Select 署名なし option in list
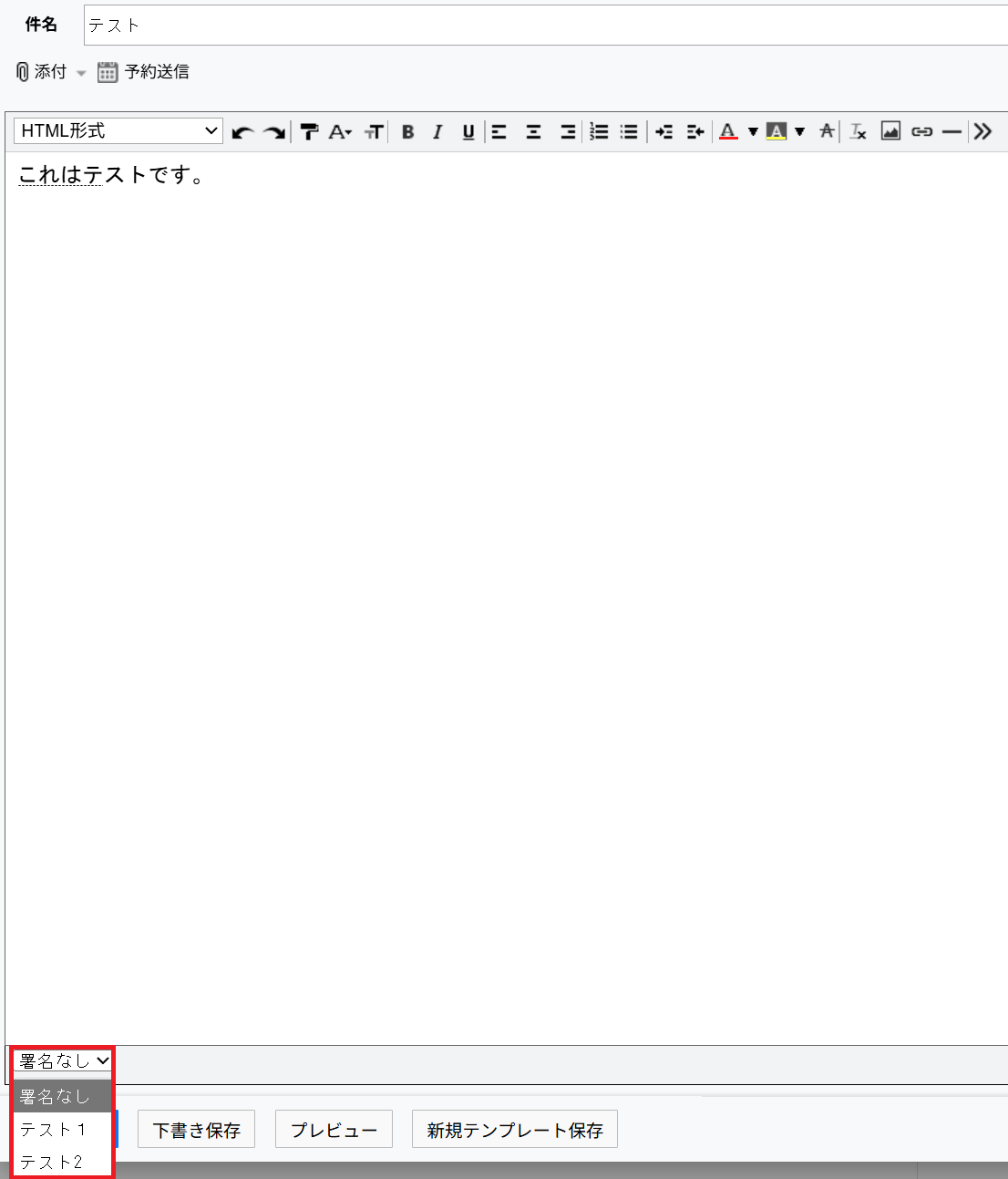The width and height of the screenshot is (1008, 1179). pyautogui.click(x=63, y=1096)
